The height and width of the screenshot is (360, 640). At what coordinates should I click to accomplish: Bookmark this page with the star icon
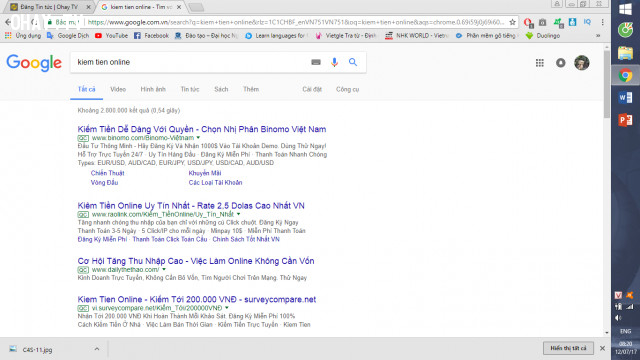[x=512, y=22]
